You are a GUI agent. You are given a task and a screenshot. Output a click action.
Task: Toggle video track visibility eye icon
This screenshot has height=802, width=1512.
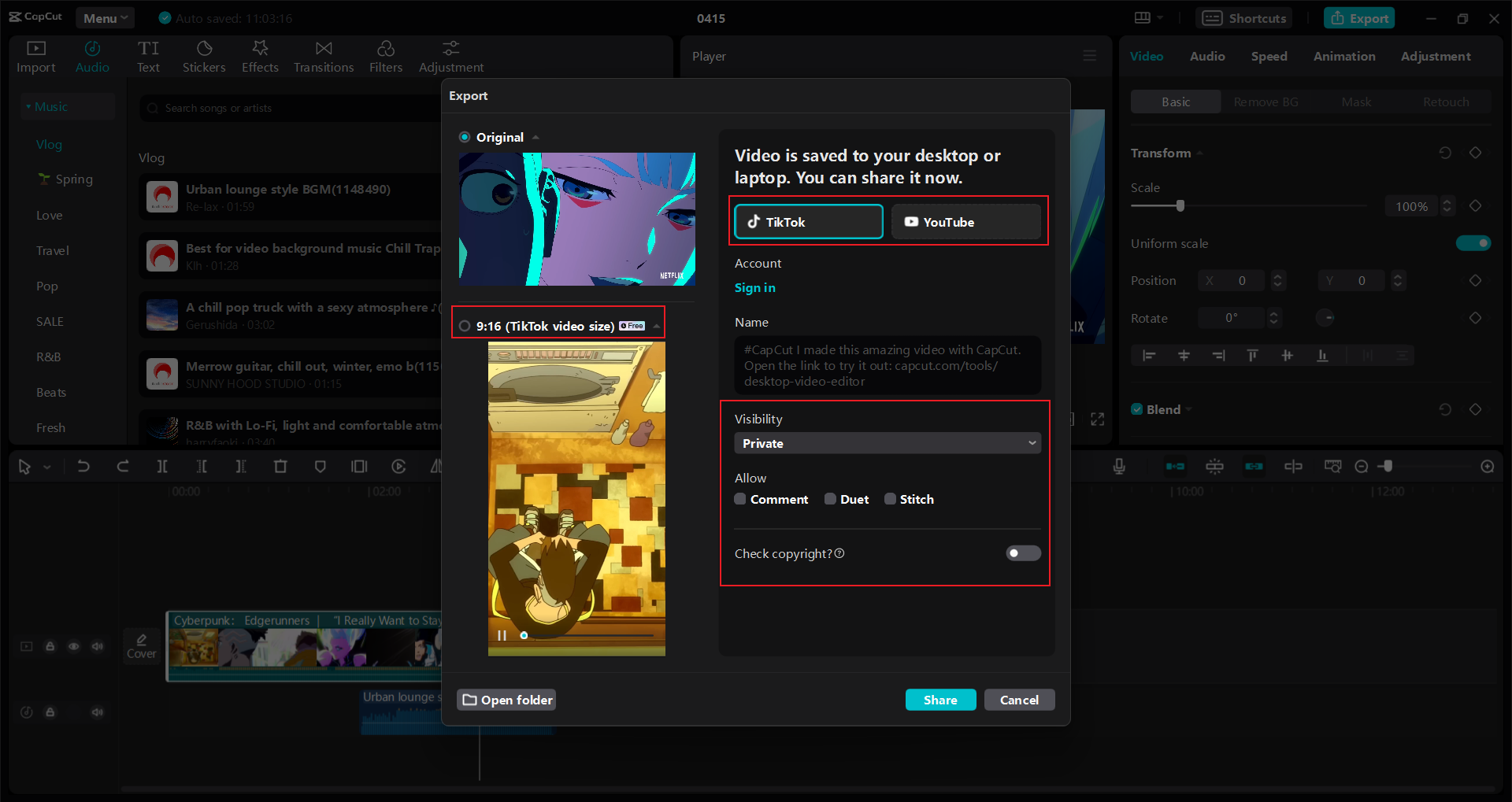[x=74, y=646]
